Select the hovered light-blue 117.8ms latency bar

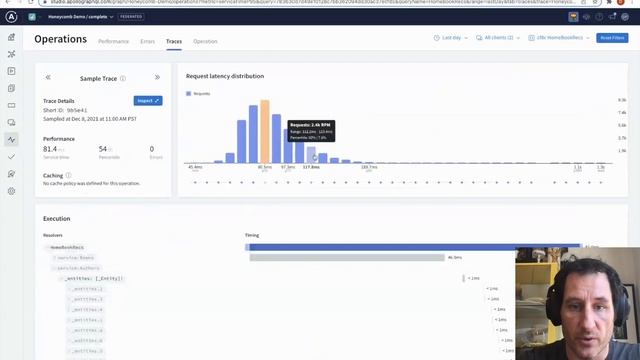(x=311, y=155)
